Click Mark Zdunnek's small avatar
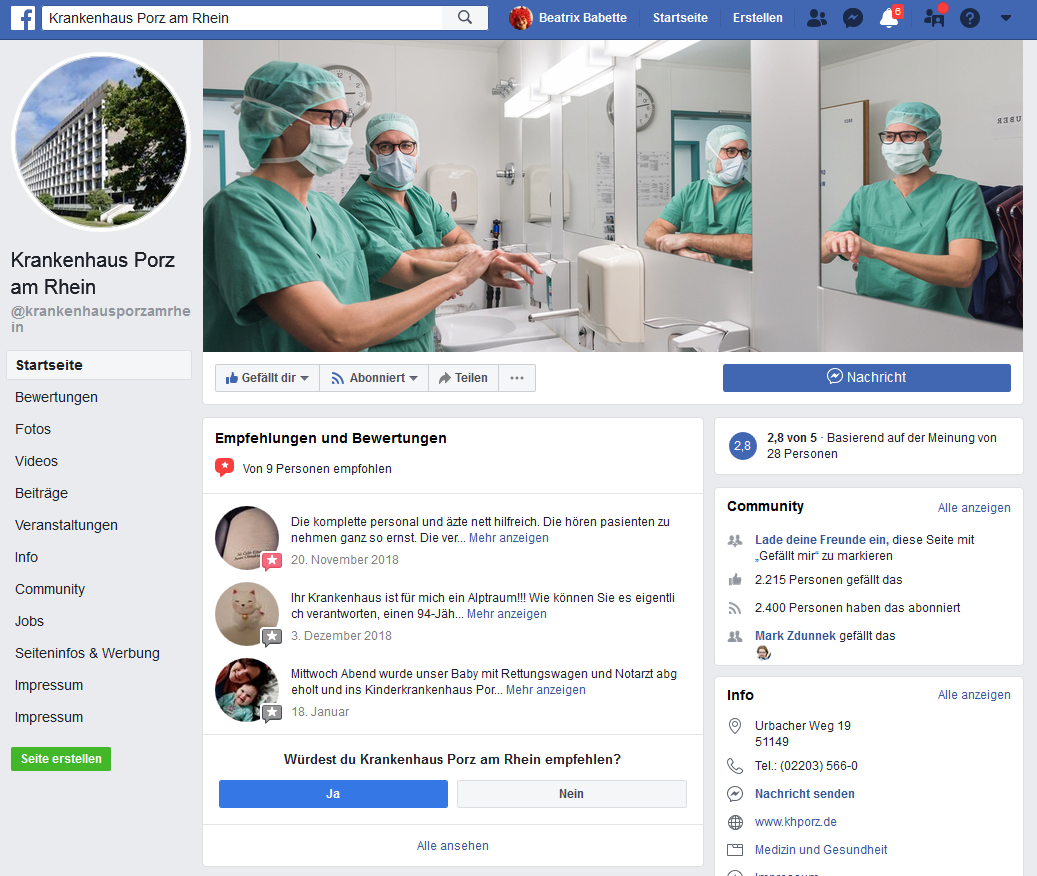Viewport: 1037px width, 876px height. click(763, 653)
